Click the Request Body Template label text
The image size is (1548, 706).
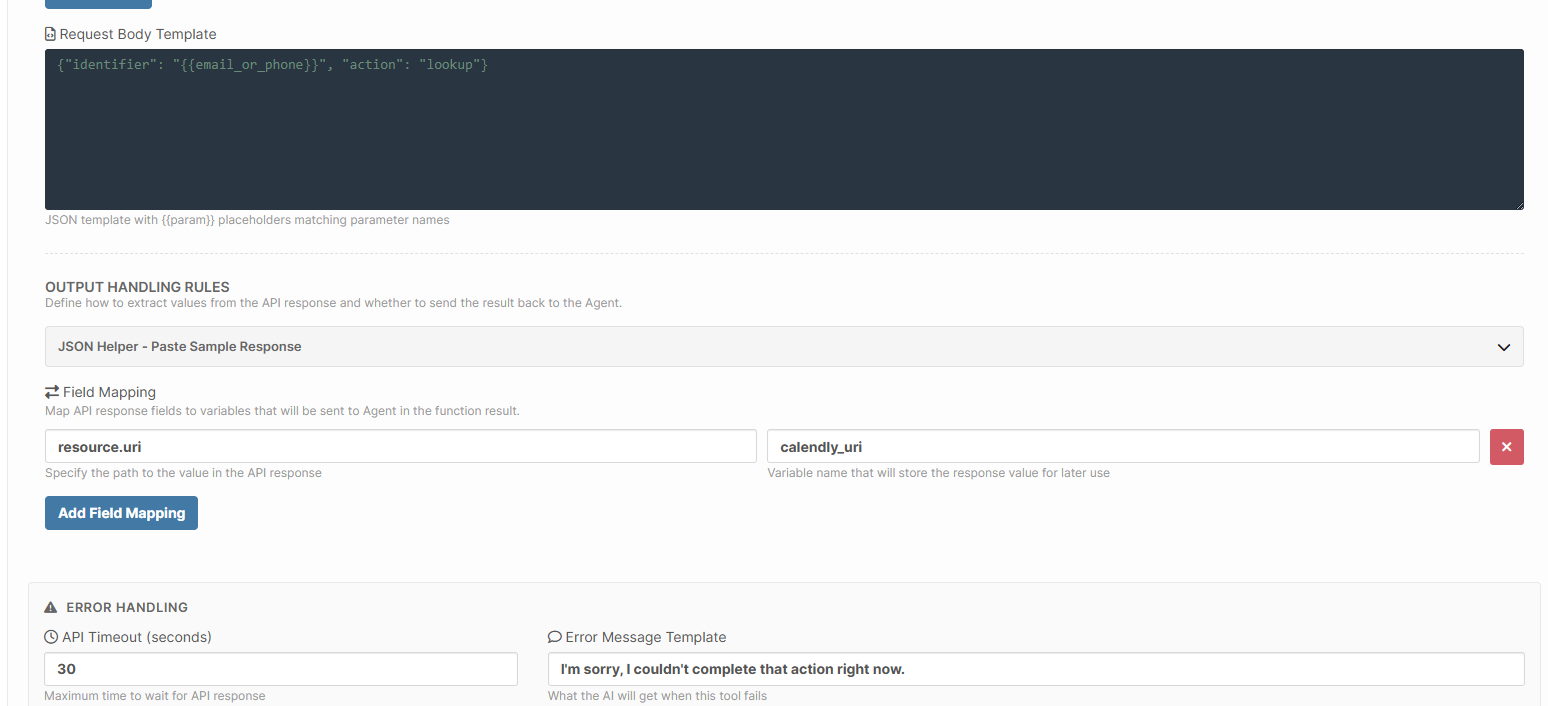[138, 34]
